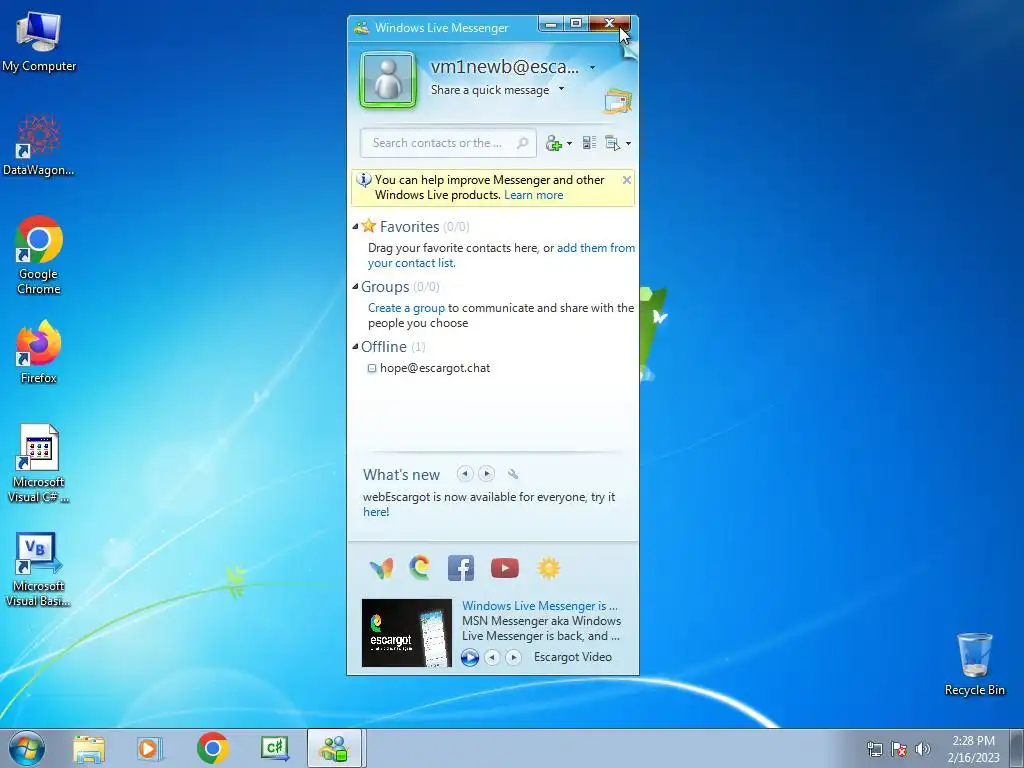Open My Computer desktop icon
The width and height of the screenshot is (1024, 768).
coord(39,40)
